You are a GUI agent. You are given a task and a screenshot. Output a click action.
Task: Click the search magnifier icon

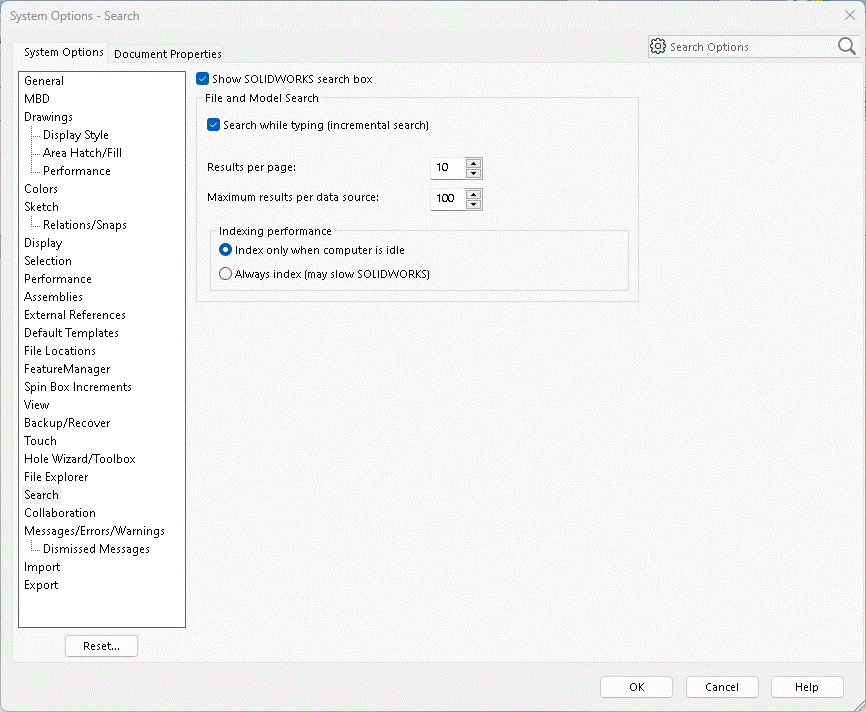pyautogui.click(x=846, y=46)
